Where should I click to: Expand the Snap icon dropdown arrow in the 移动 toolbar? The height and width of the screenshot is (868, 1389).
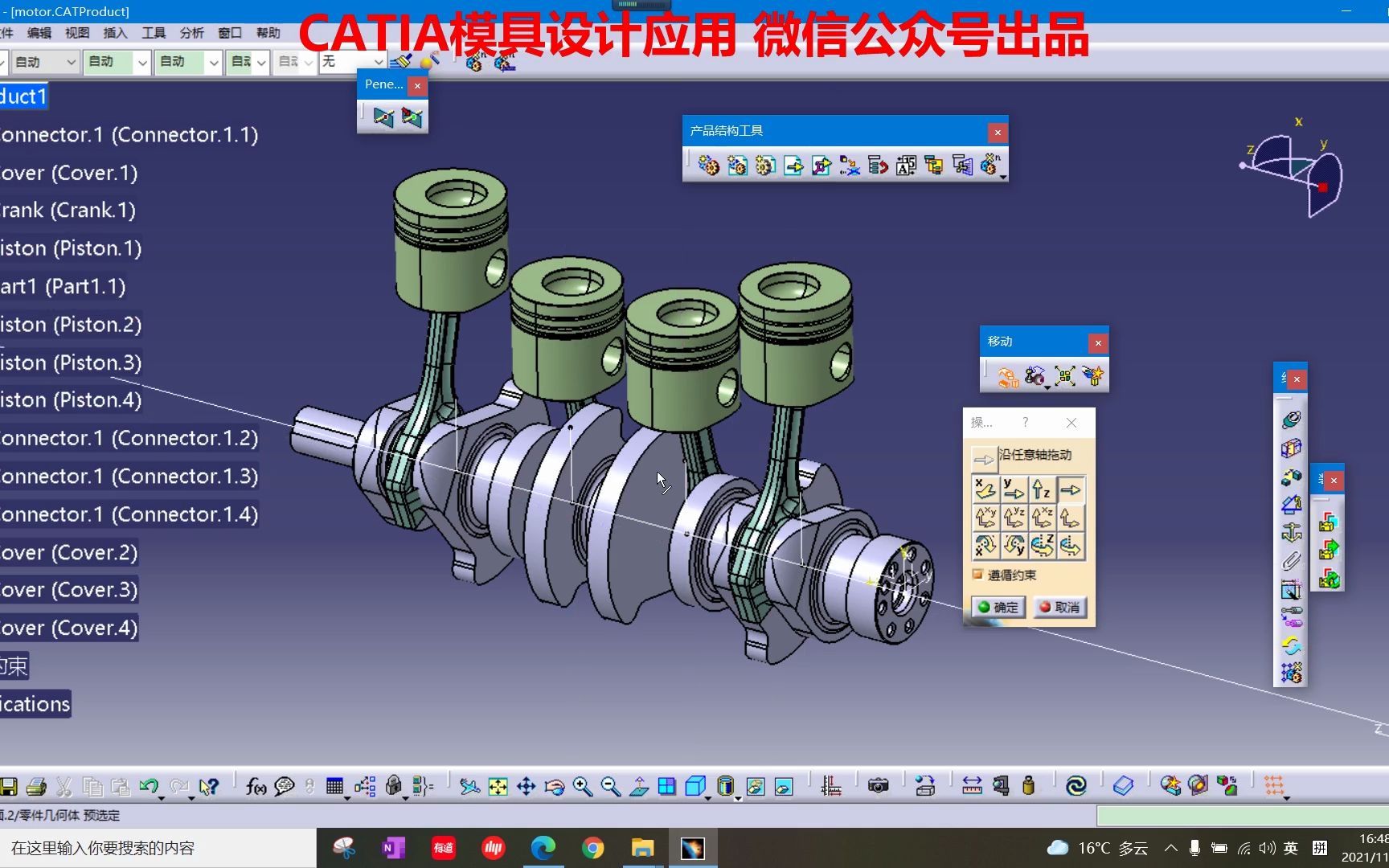[1047, 388]
